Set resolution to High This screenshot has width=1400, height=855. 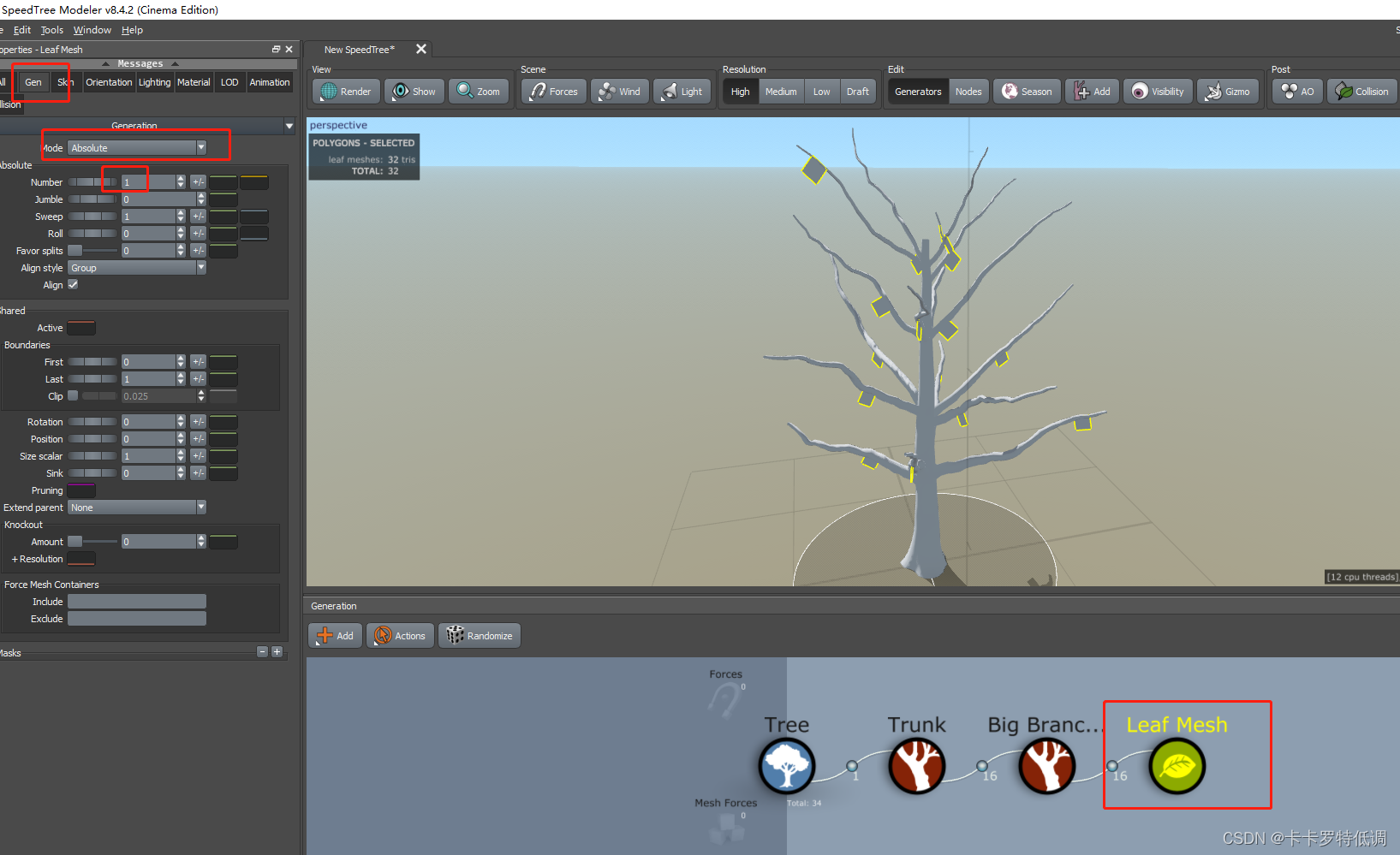741,92
